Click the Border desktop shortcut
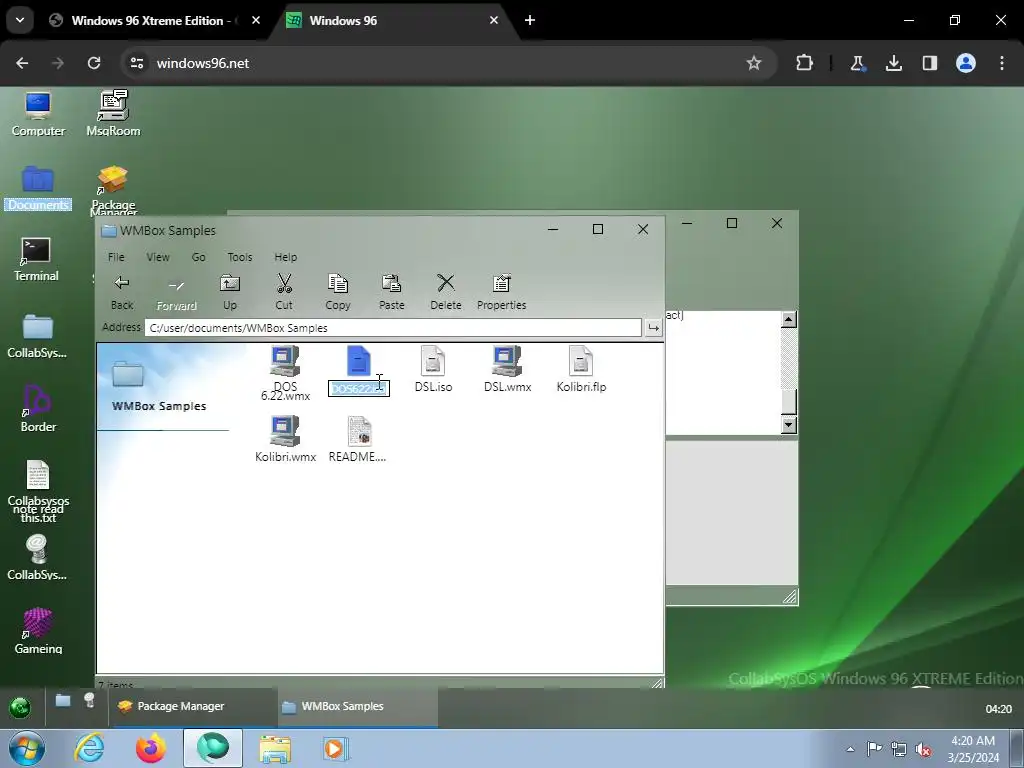 coord(38,409)
